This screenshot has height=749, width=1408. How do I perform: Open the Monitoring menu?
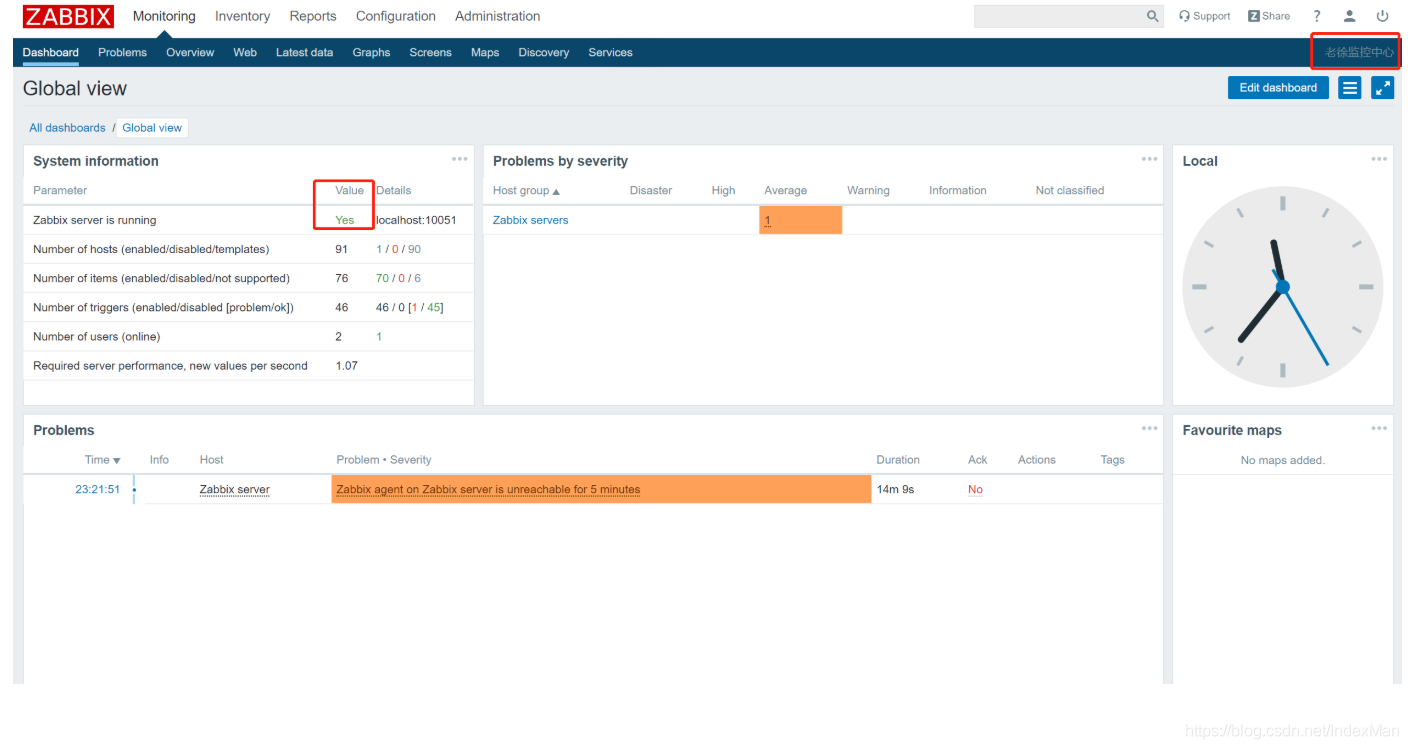(x=164, y=16)
